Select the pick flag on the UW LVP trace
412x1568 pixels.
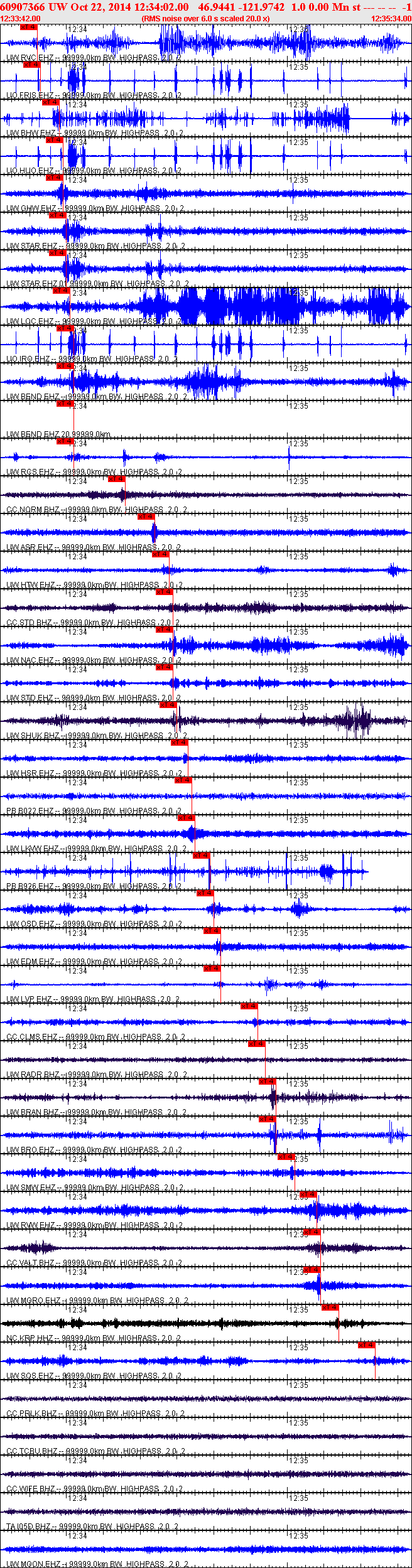point(212,969)
